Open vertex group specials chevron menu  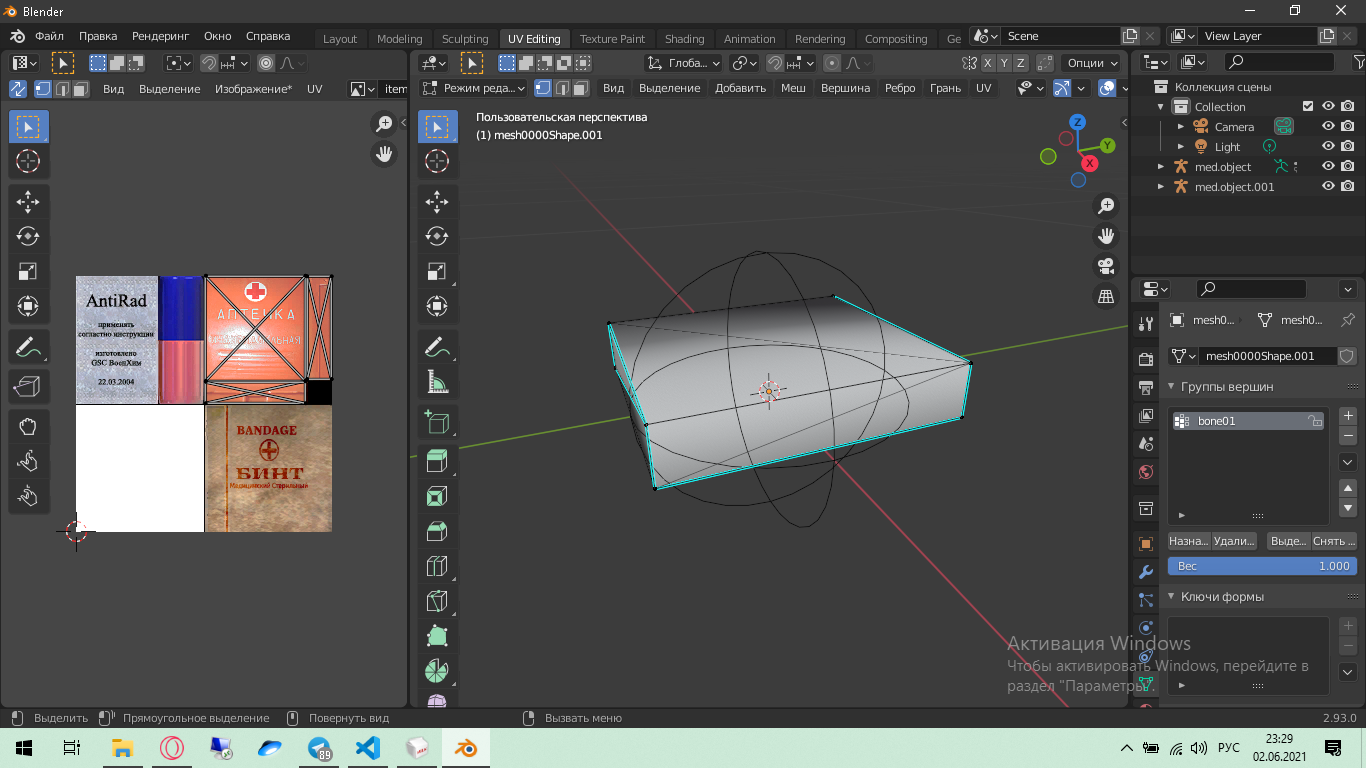point(1347,462)
